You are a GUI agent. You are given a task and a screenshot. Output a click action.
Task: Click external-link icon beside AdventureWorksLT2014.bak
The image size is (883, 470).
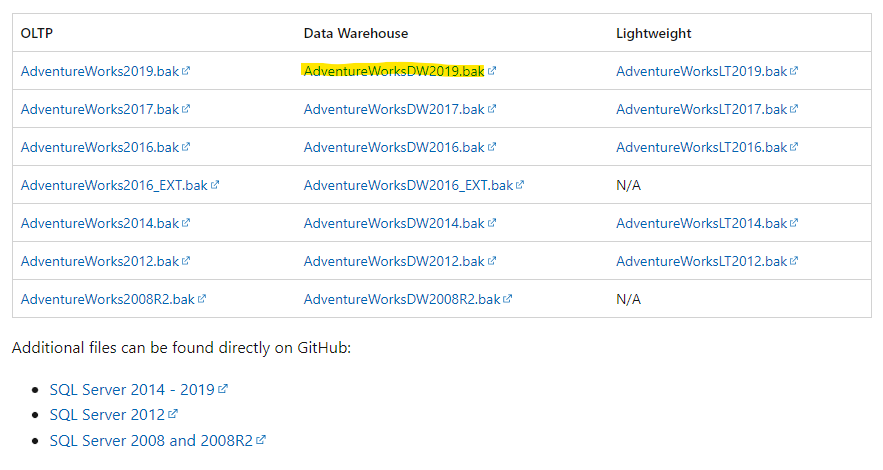pyautogui.click(x=794, y=222)
